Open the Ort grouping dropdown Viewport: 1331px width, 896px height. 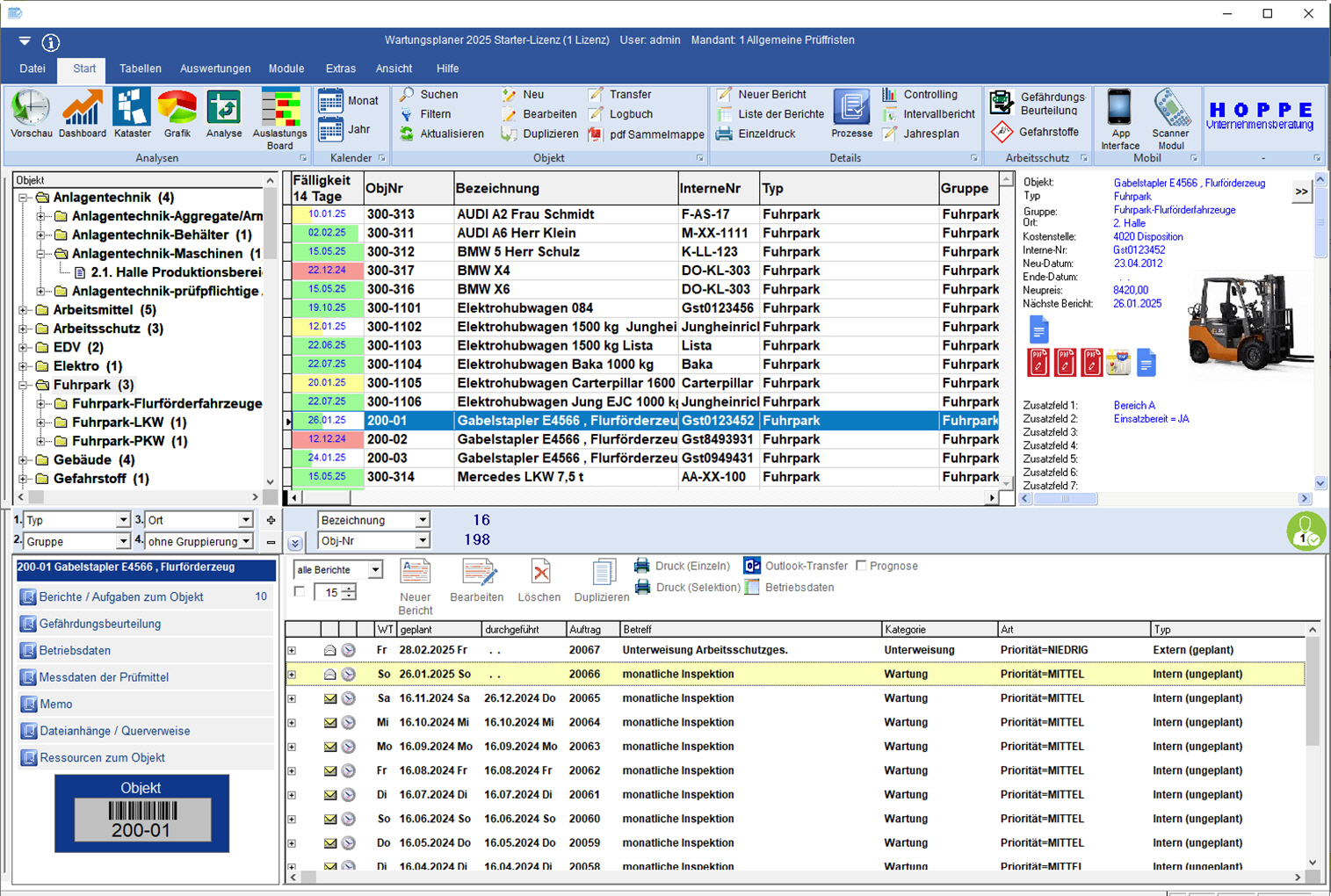pos(246,520)
